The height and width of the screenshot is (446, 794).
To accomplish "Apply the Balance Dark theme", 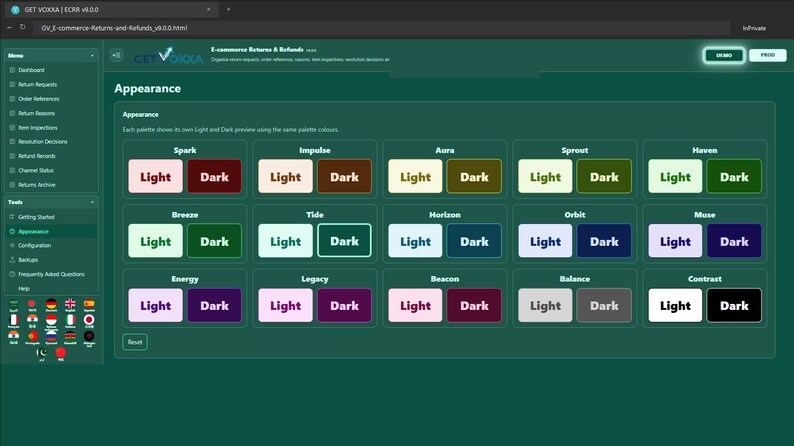I will point(604,305).
